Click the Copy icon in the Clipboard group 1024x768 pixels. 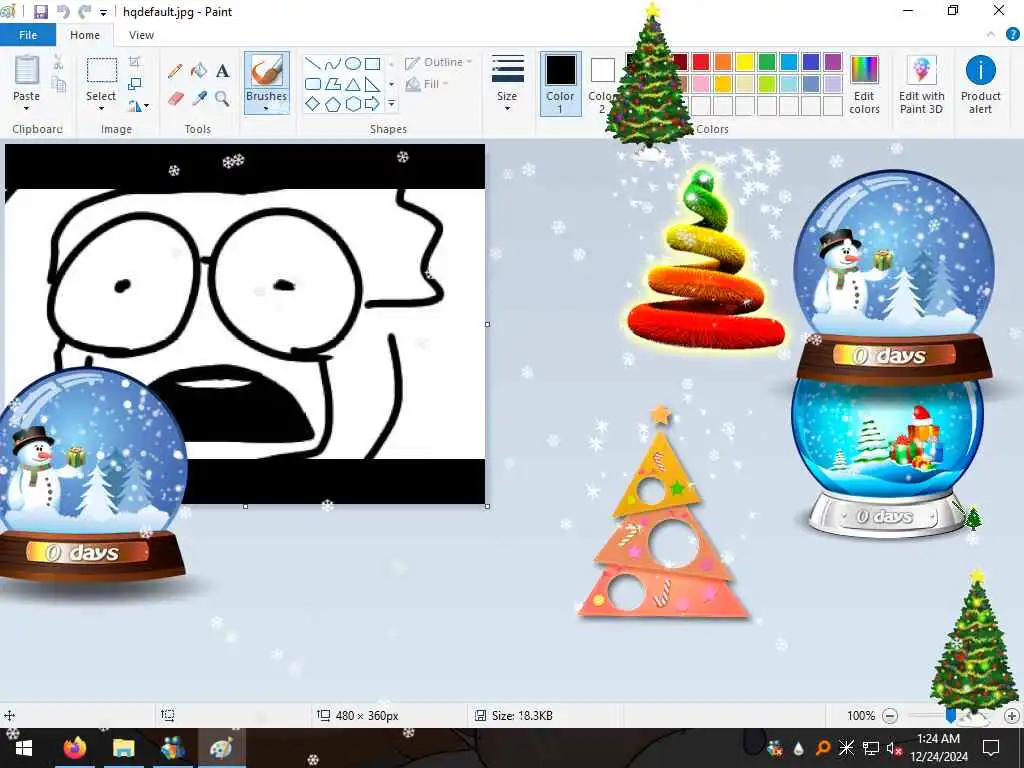point(59,84)
